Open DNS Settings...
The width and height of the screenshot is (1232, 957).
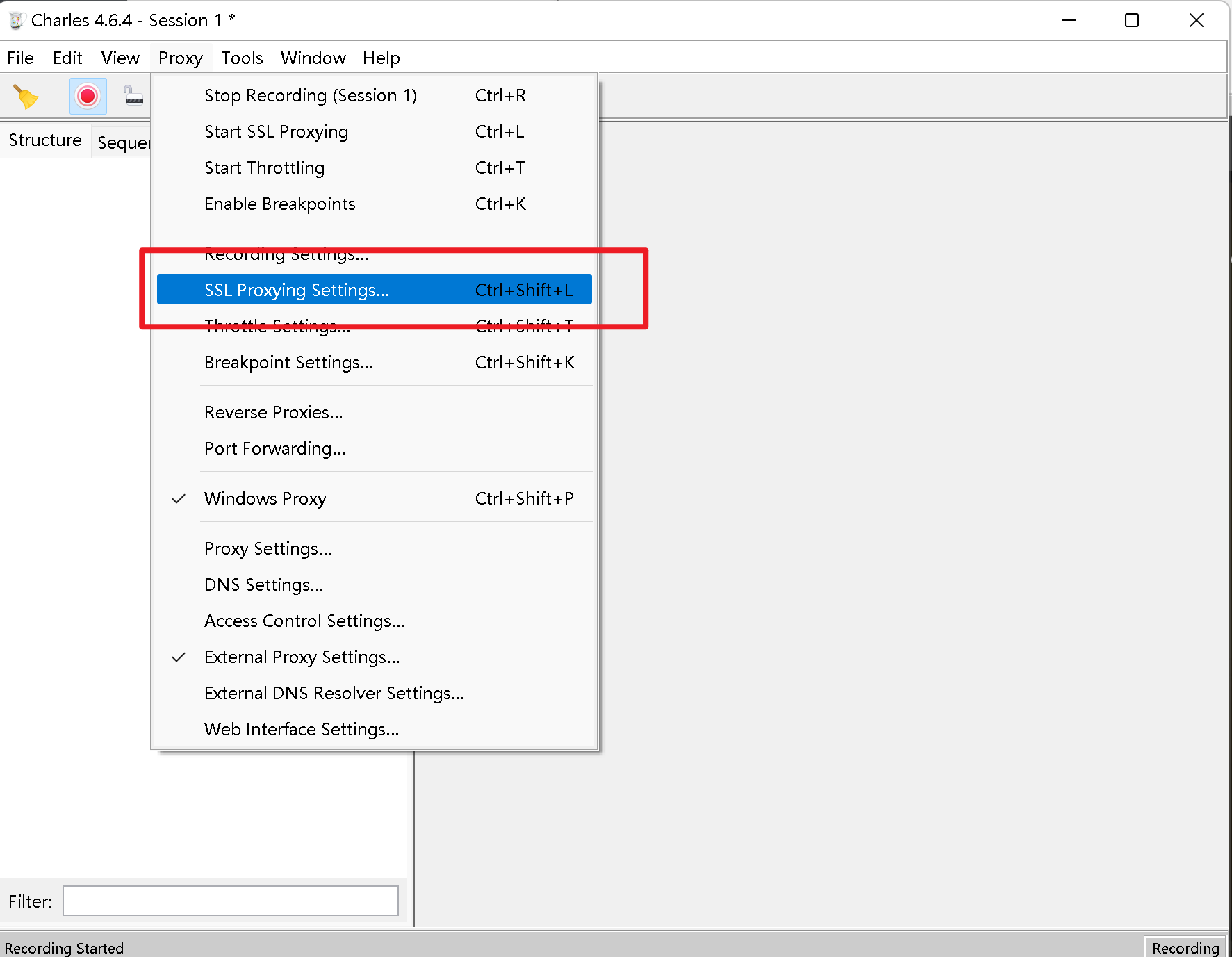pyautogui.click(x=375, y=584)
